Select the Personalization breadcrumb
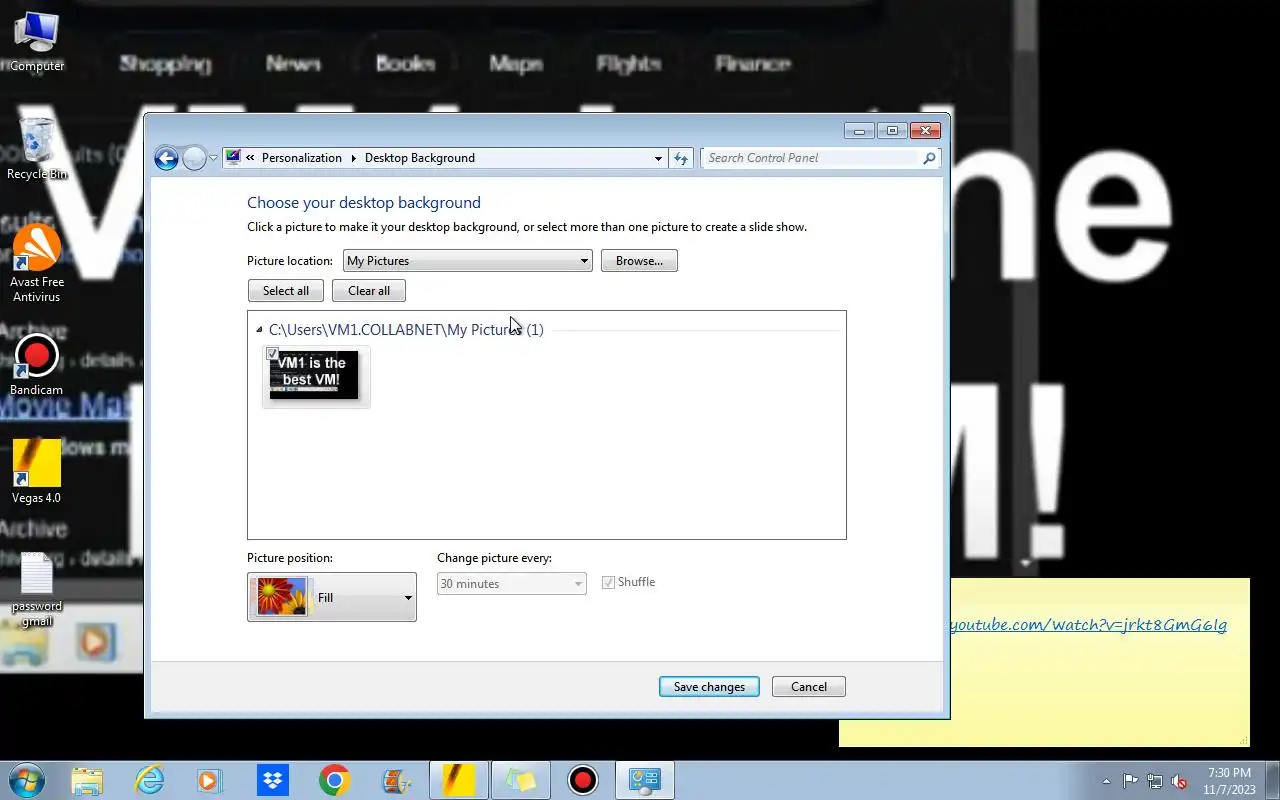This screenshot has height=800, width=1280. click(x=301, y=158)
